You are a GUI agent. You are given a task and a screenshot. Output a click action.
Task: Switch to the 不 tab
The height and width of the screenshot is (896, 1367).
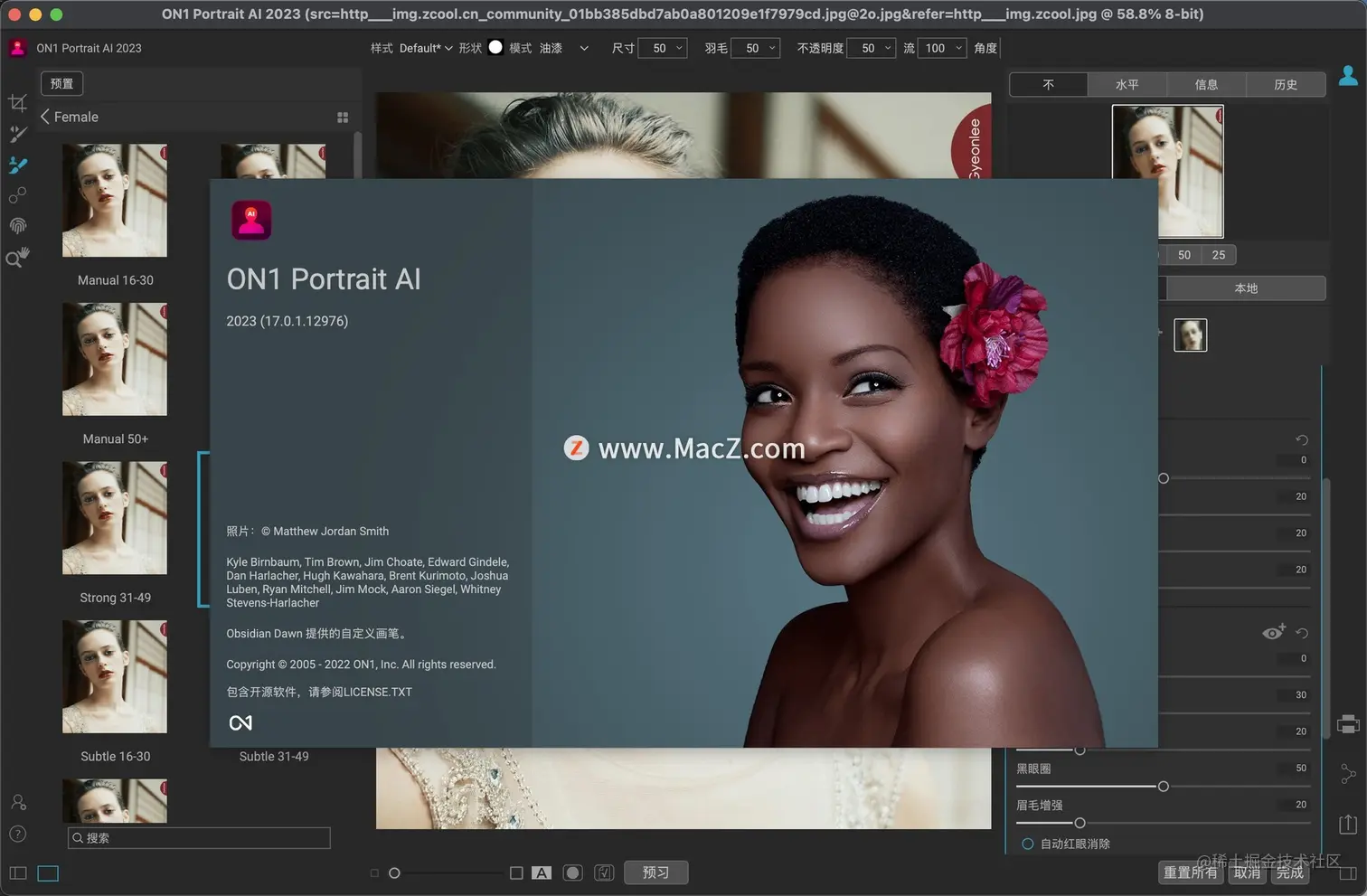pyautogui.click(x=1049, y=84)
